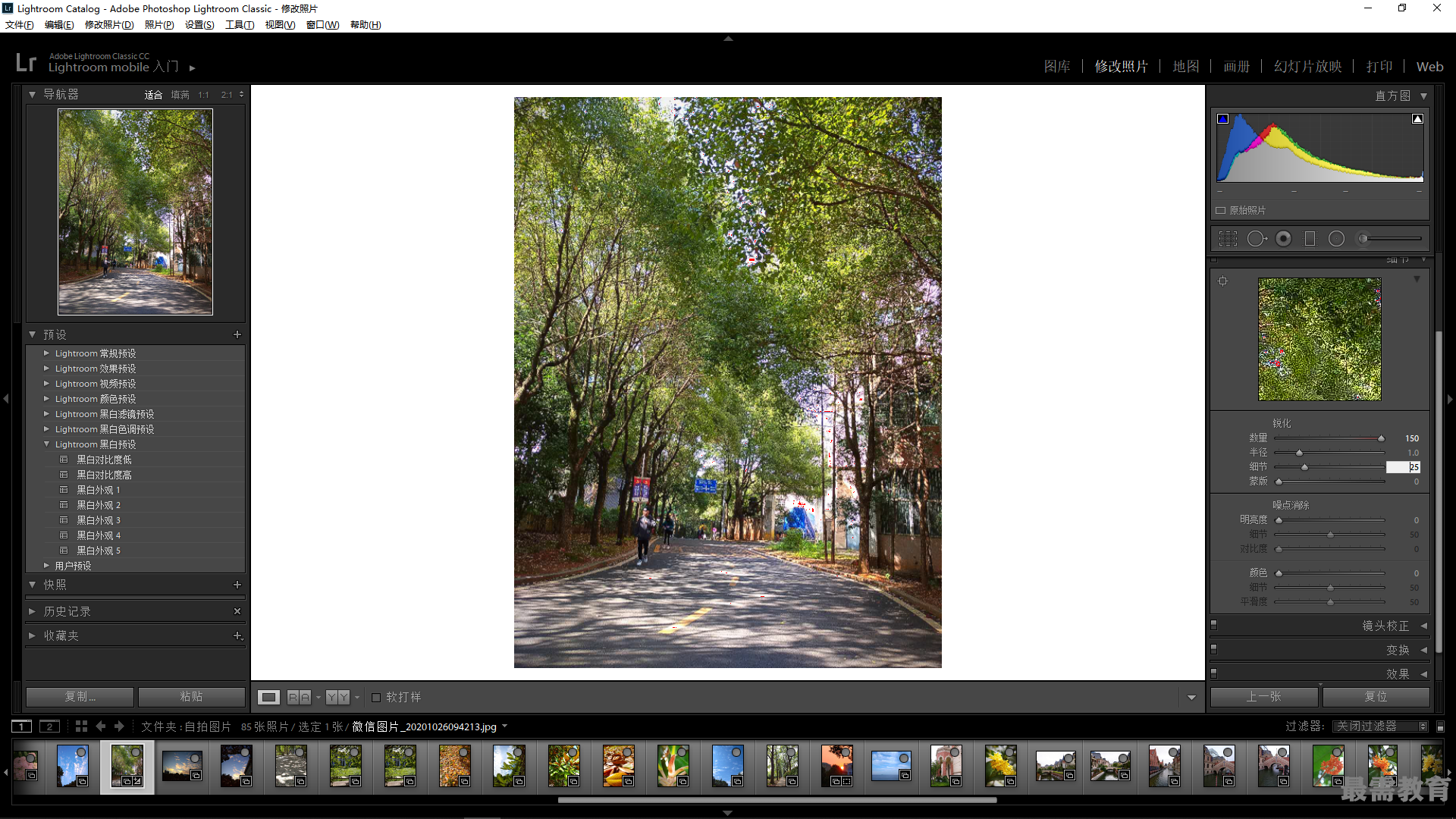Go forward with the right arrow icon

pyautogui.click(x=119, y=726)
